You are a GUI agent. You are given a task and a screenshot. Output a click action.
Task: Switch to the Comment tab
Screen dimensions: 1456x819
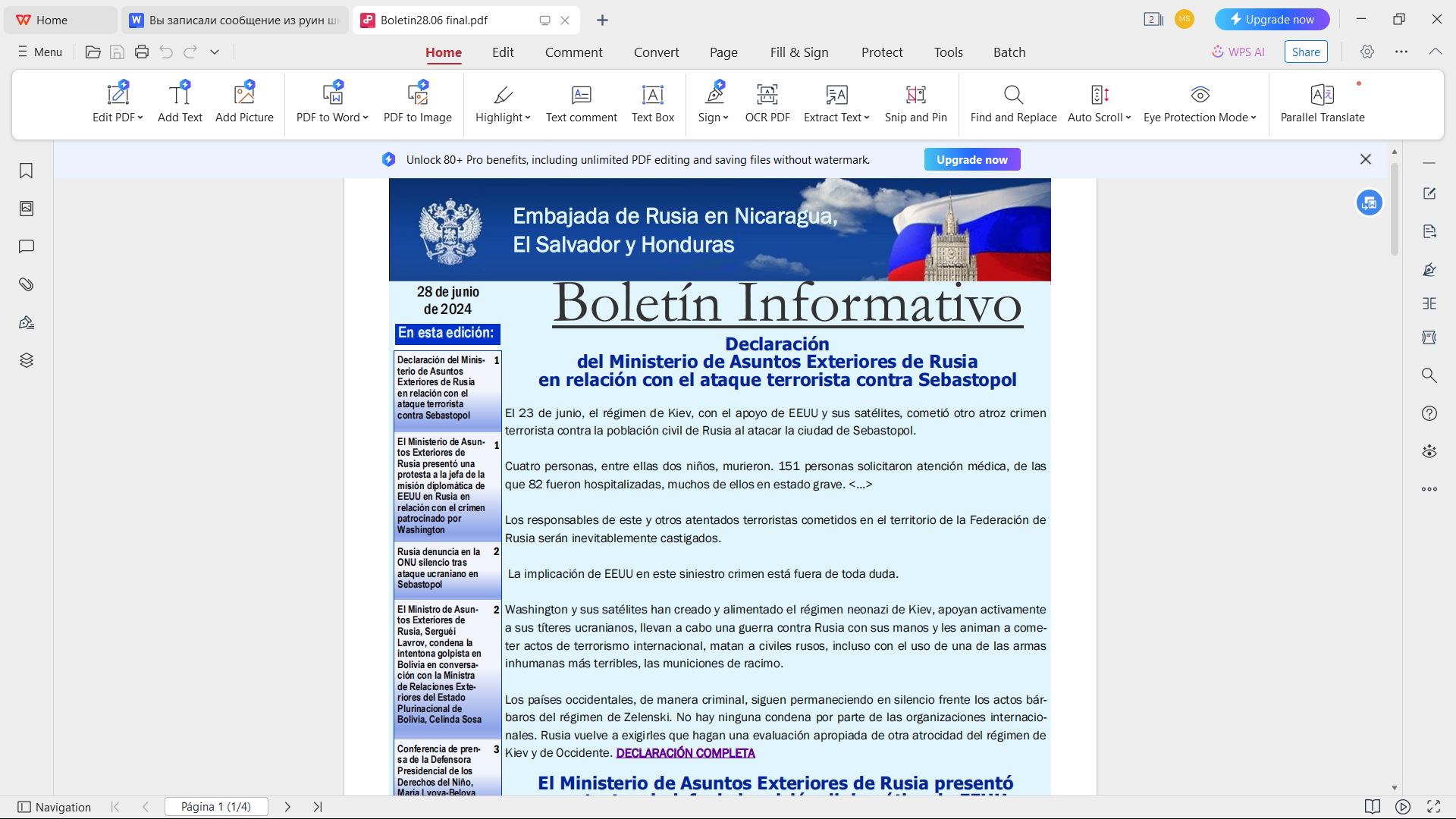click(573, 52)
